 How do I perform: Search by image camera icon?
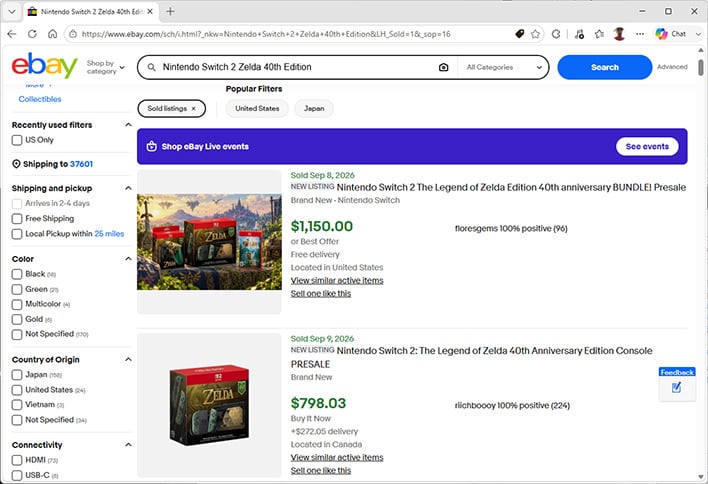click(443, 67)
